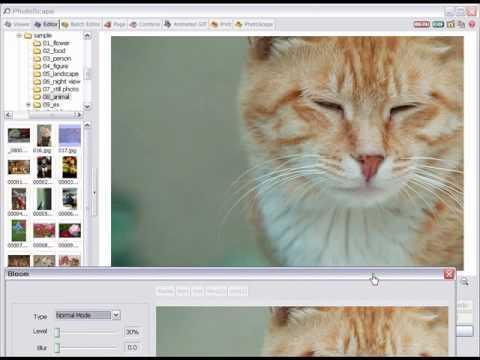
Task: Select the 03_person folder
Action: (x=57, y=58)
